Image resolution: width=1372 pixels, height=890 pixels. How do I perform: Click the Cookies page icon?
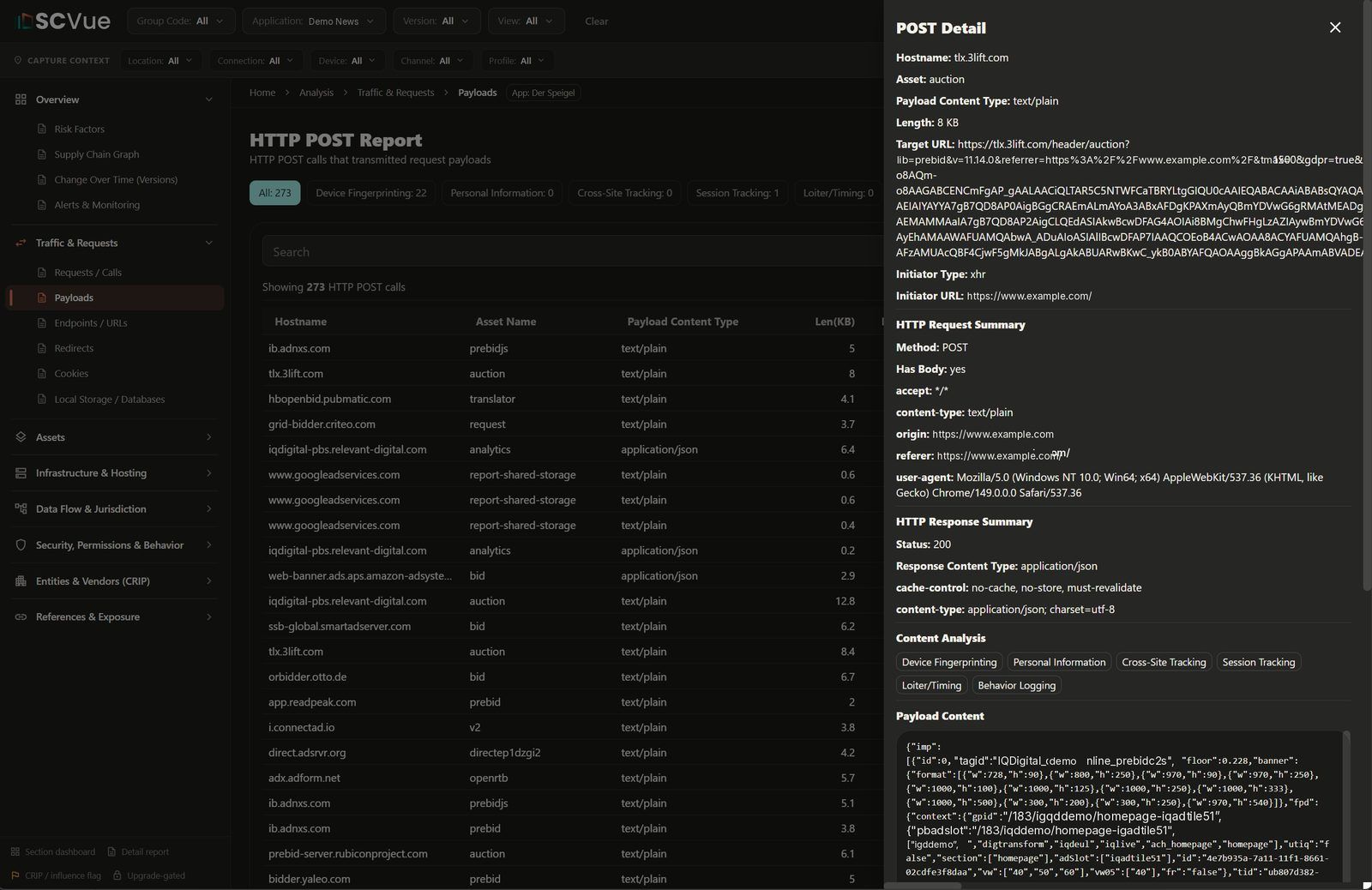click(42, 373)
